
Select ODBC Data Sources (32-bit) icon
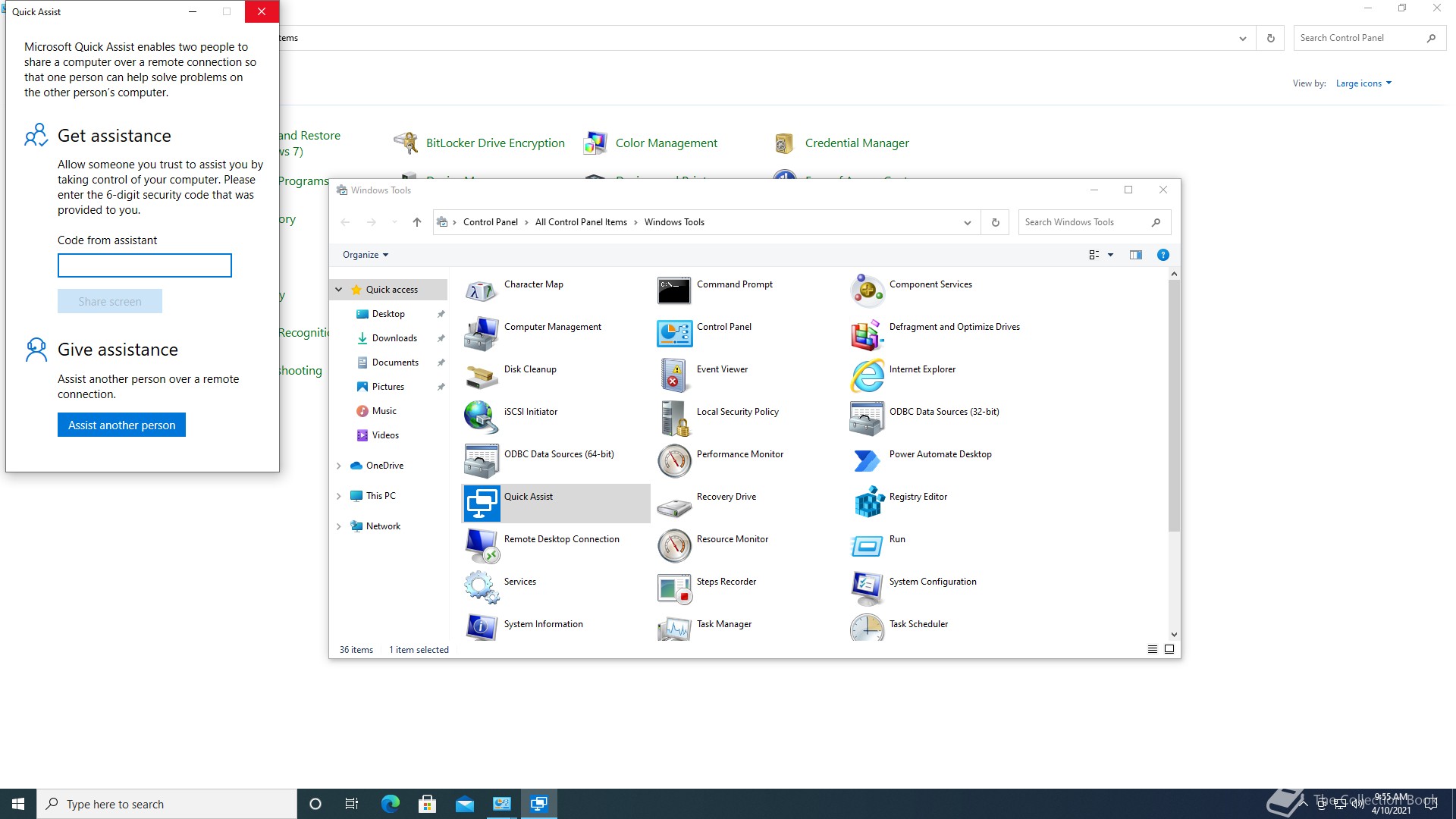click(x=867, y=418)
